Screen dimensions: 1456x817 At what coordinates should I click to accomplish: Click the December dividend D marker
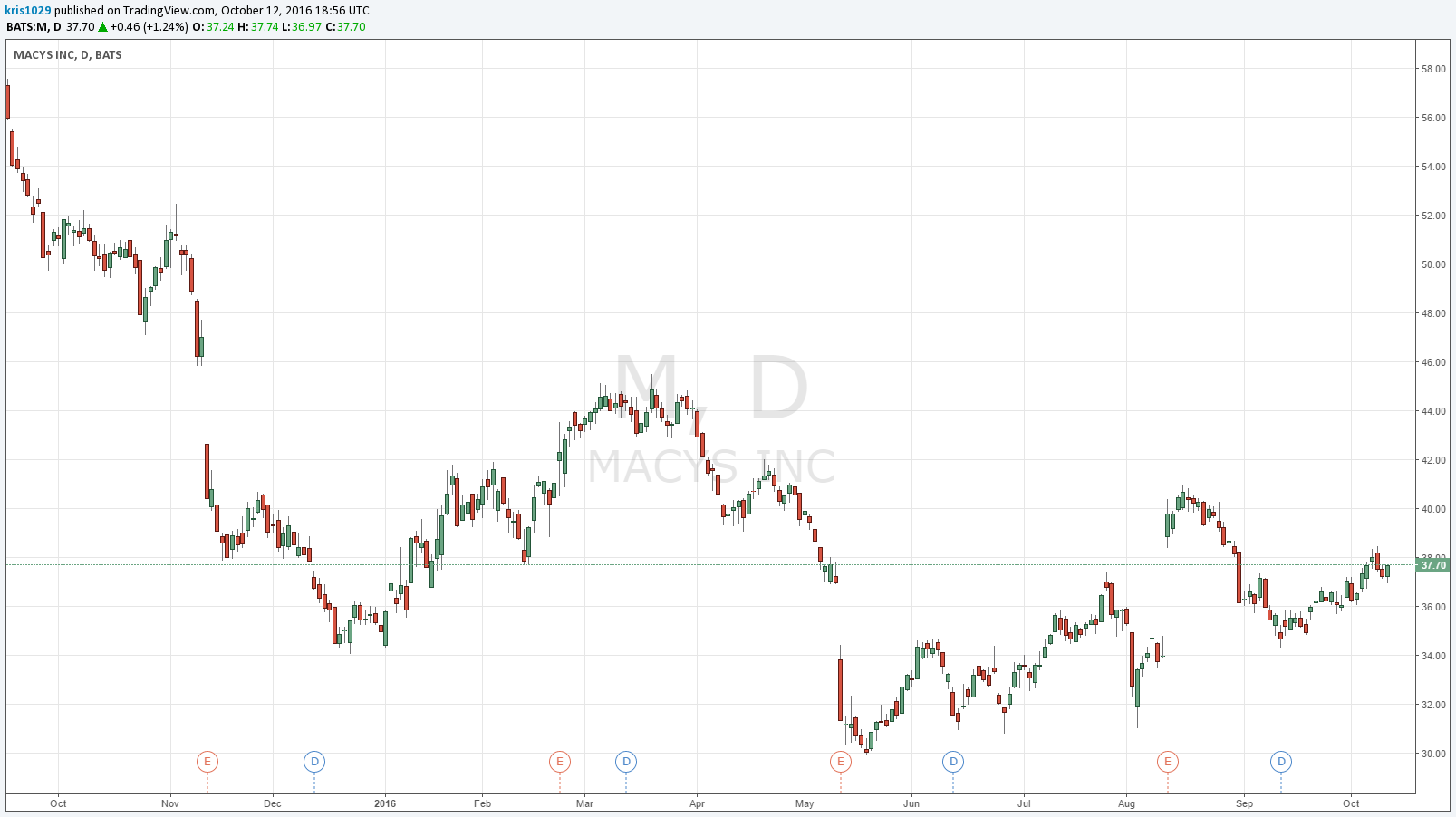coord(314,762)
